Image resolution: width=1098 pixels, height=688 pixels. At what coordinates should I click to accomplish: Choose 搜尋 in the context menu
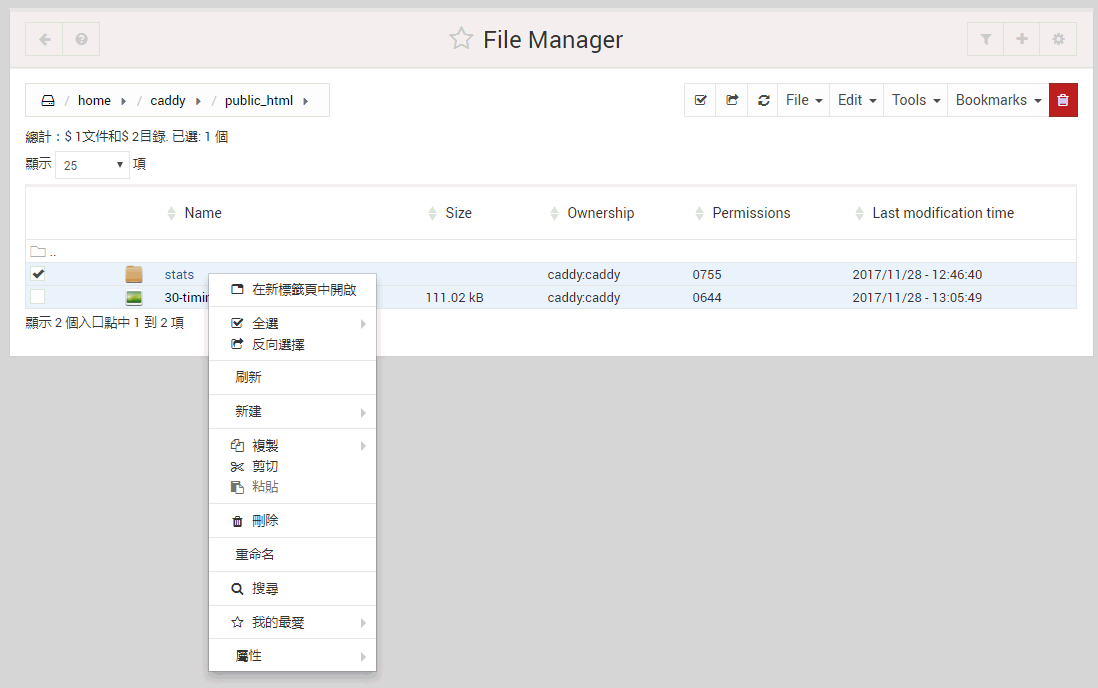pyautogui.click(x=293, y=589)
